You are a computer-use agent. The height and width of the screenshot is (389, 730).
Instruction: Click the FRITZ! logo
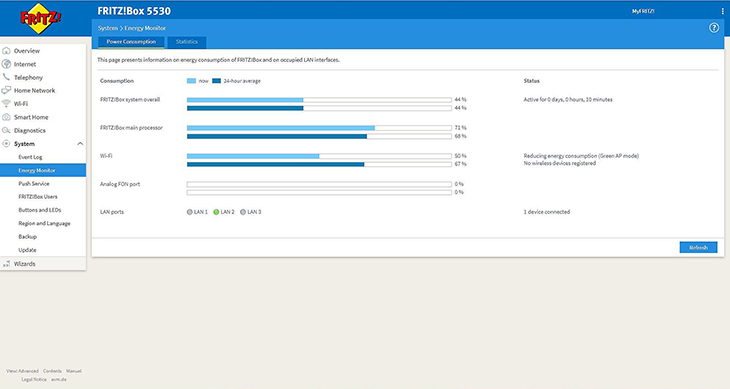tap(41, 18)
